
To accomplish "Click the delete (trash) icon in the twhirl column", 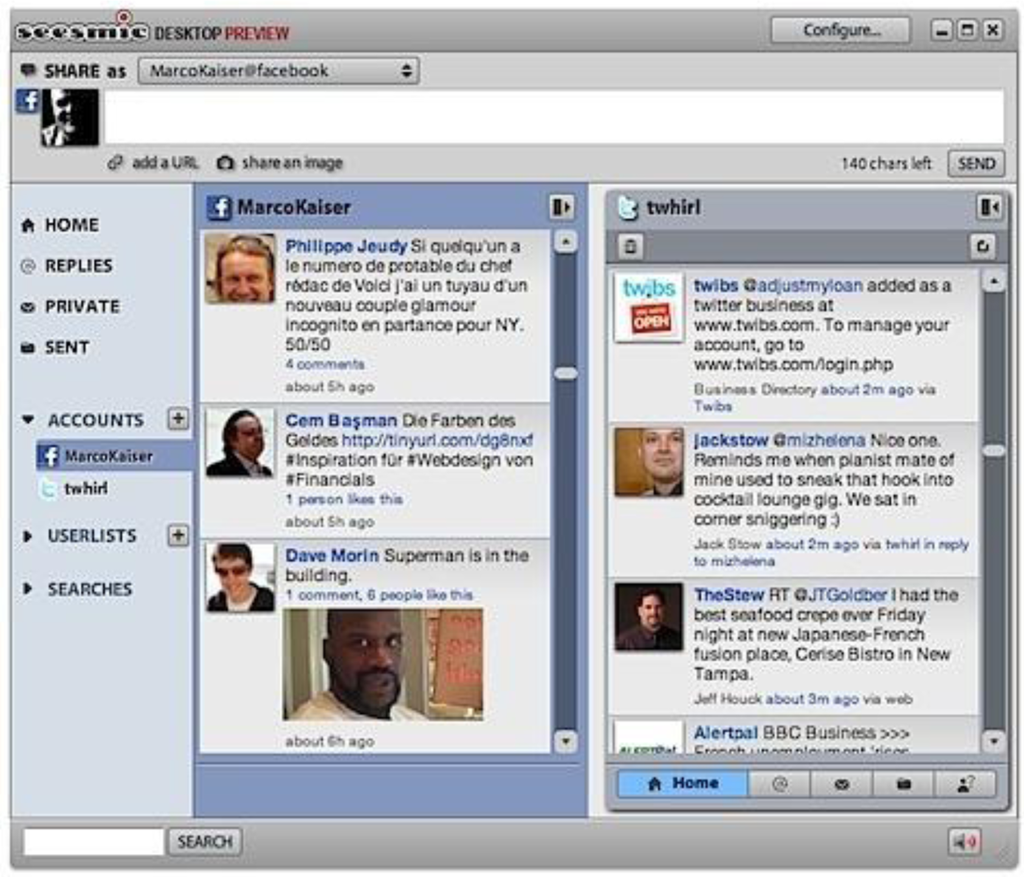I will tap(630, 247).
